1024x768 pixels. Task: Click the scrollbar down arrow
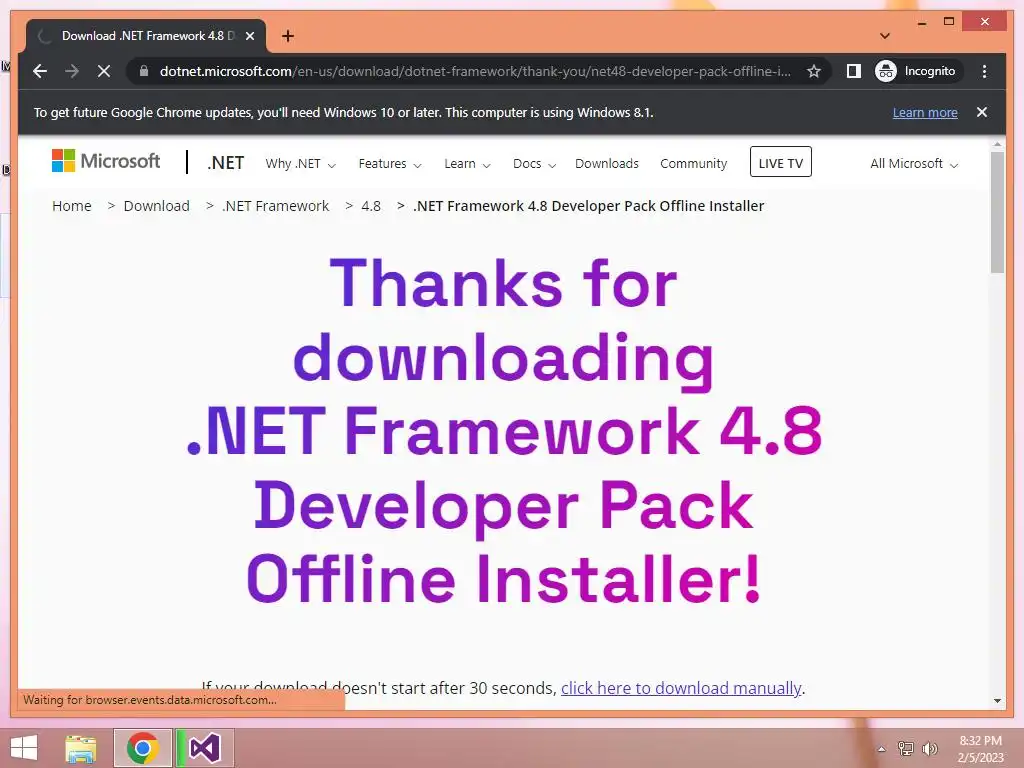click(997, 701)
